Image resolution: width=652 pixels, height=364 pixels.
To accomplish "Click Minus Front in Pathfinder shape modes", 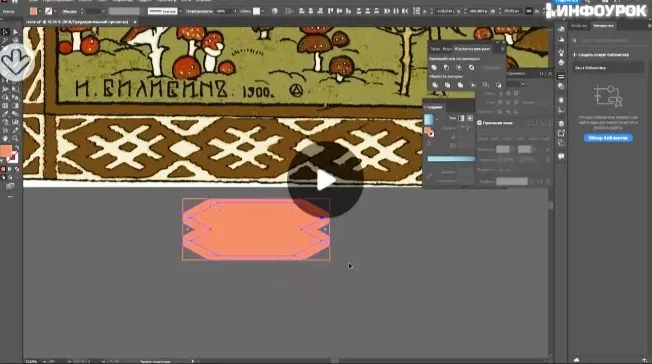I will (x=446, y=67).
